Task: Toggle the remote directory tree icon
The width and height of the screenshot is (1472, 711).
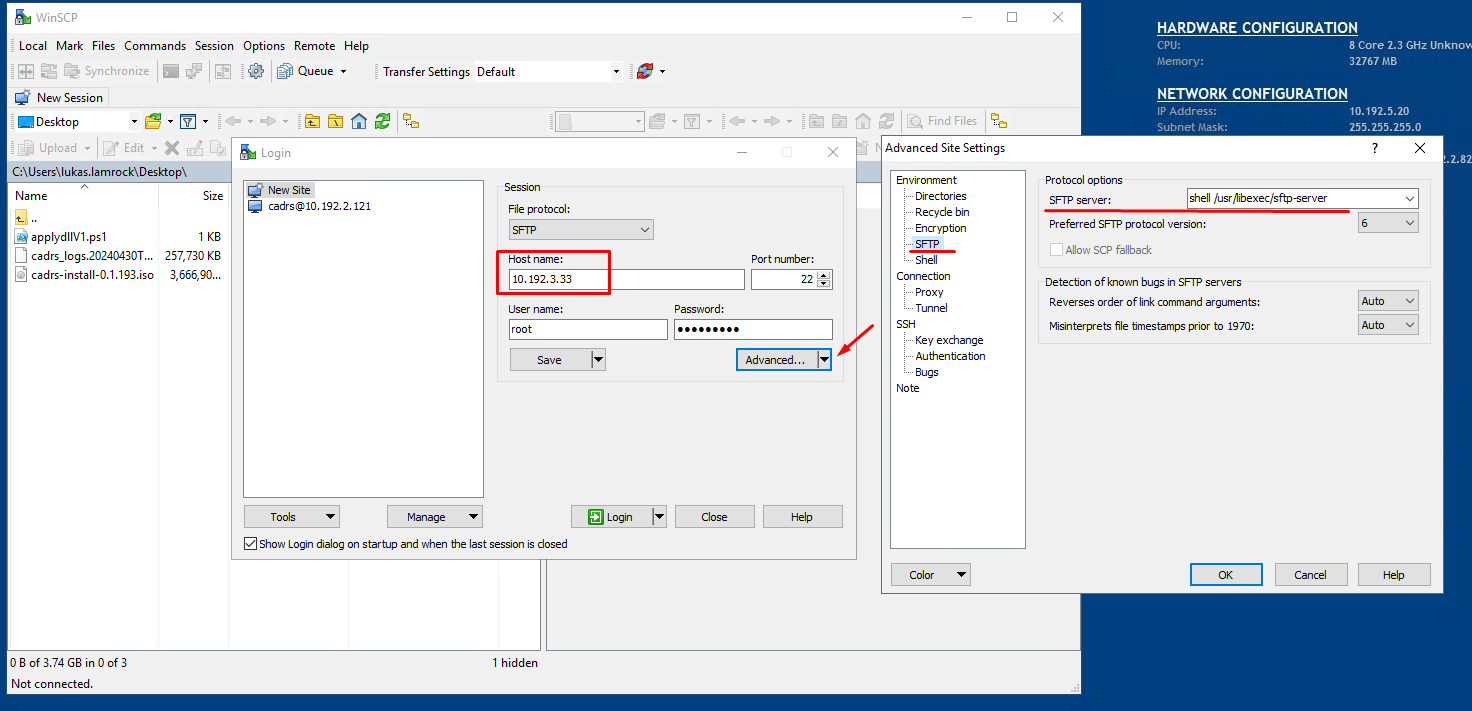Action: (999, 121)
